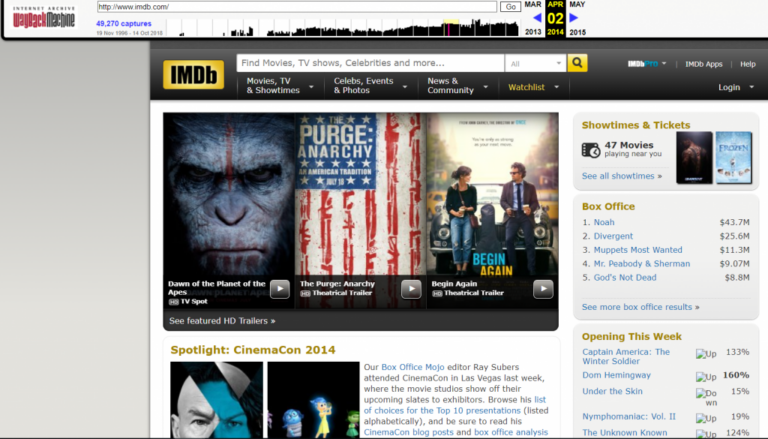
Task: Open See all showtimes link
Action: 622,176
